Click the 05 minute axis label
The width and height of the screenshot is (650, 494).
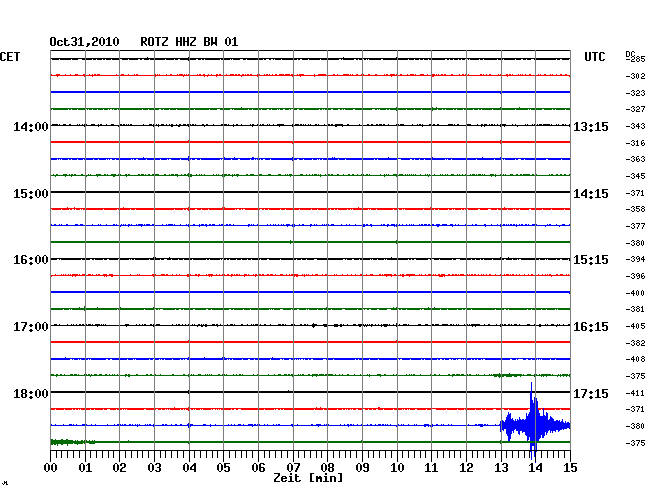coord(223,468)
